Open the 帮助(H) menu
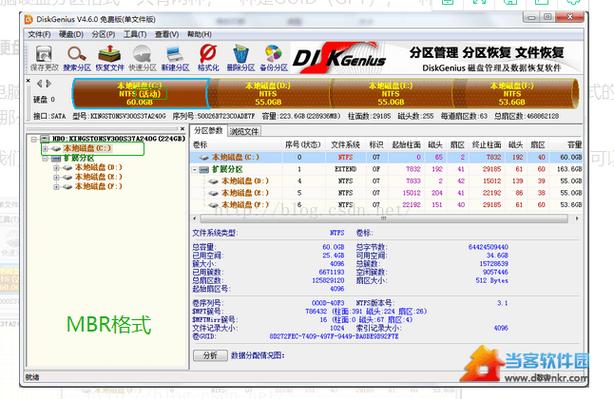 pos(199,34)
